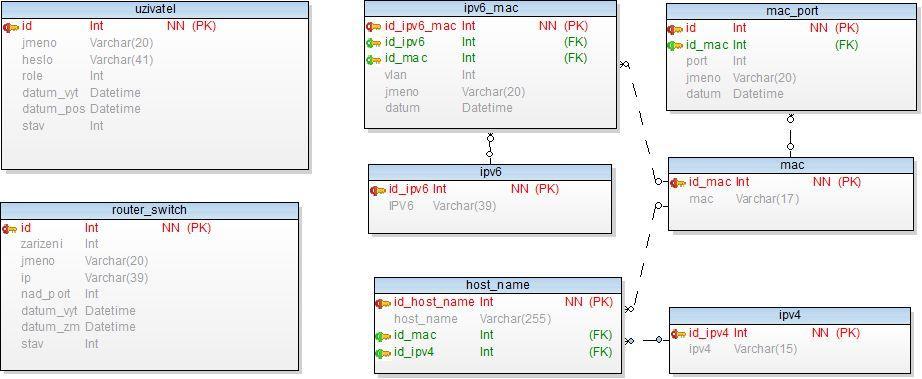
Task: Click the green key icon beside id_ipv4 in host_name
Action: point(383,353)
